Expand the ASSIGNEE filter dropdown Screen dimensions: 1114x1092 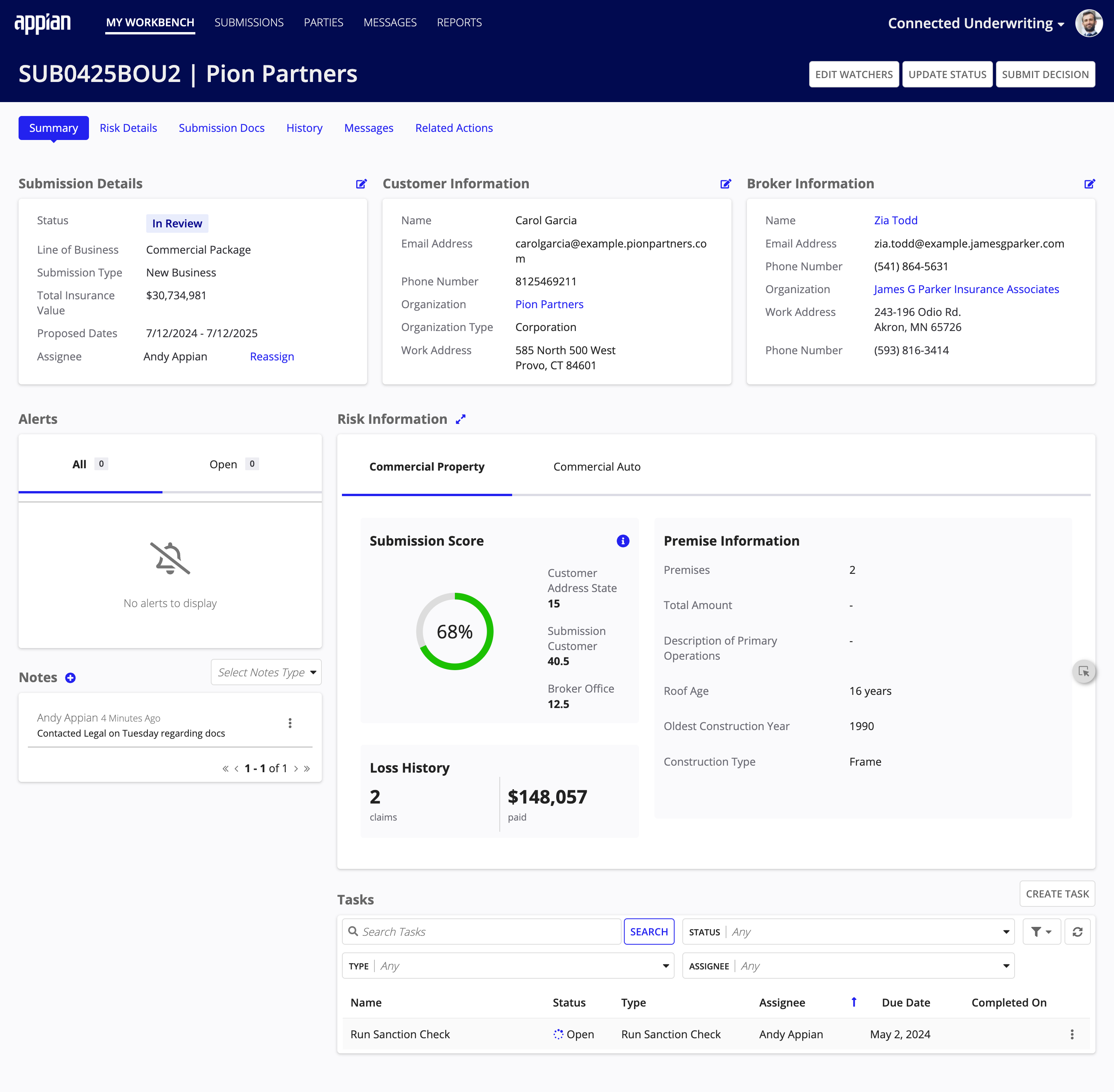[848, 966]
